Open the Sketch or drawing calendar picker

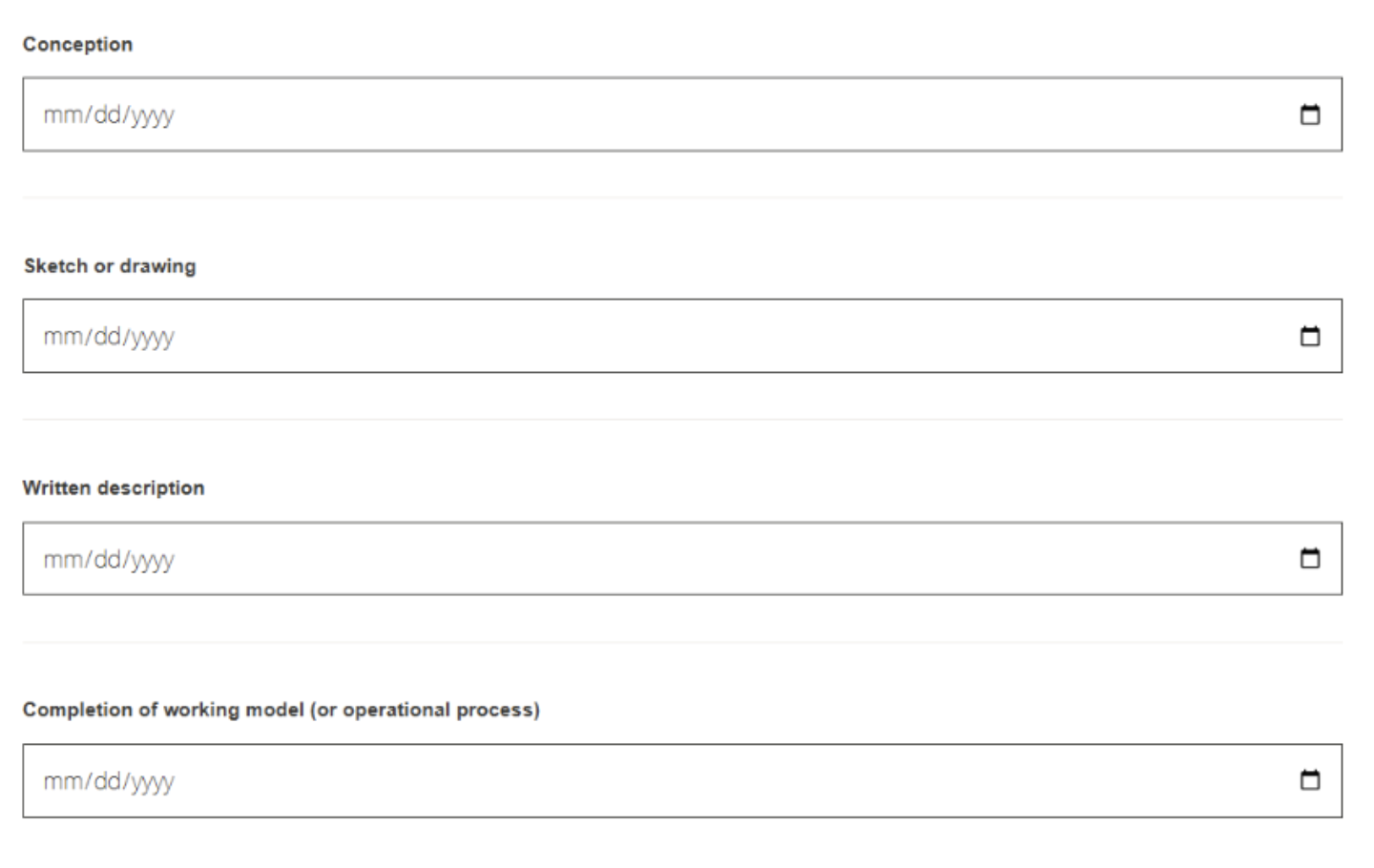1310,336
